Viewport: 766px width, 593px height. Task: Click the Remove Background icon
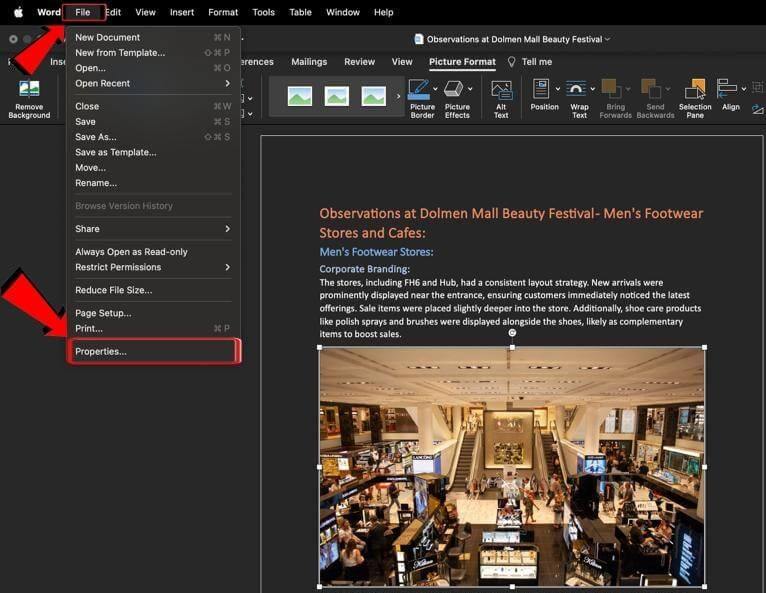point(29,90)
